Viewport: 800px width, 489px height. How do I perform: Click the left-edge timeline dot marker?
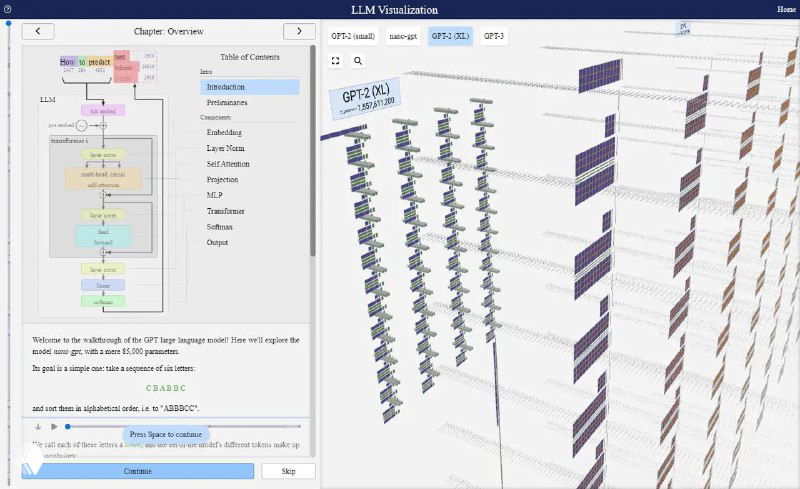[9, 23]
